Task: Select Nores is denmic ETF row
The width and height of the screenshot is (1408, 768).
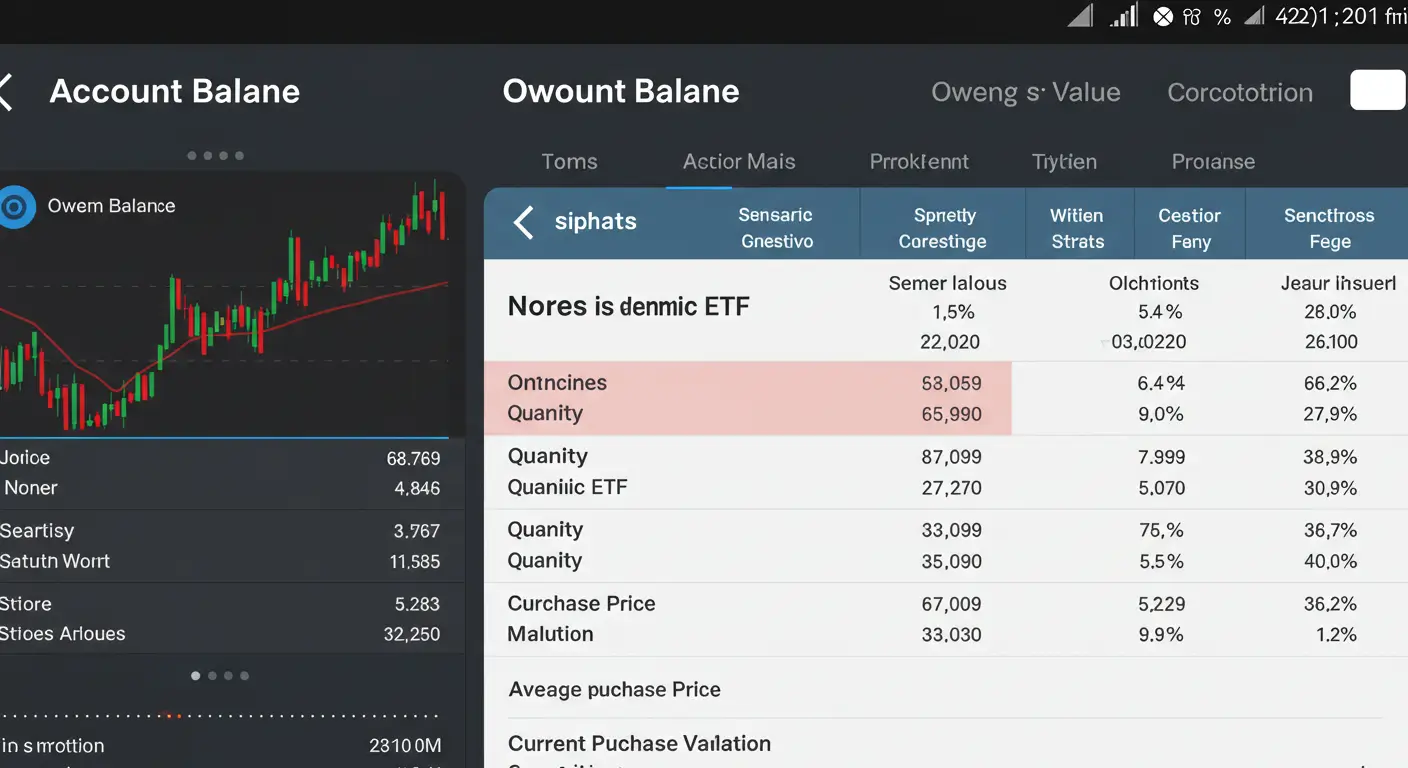Action: pyautogui.click(x=946, y=311)
